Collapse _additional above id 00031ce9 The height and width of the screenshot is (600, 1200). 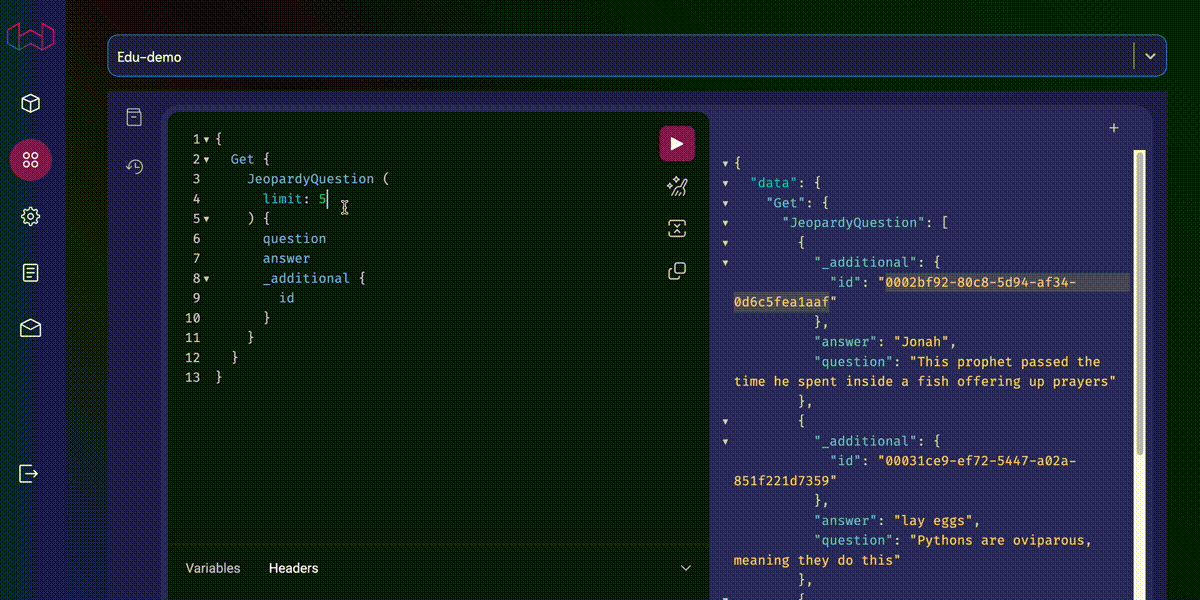(726, 441)
